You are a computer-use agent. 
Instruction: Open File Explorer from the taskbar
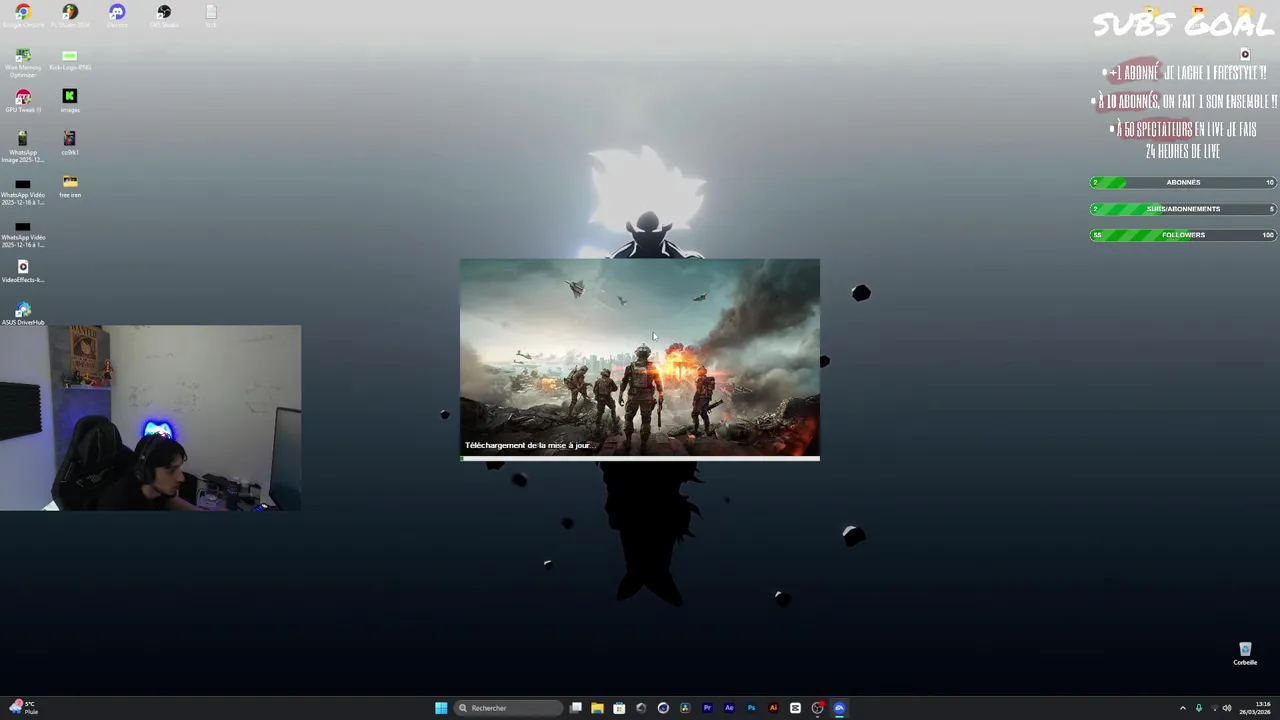coord(597,708)
